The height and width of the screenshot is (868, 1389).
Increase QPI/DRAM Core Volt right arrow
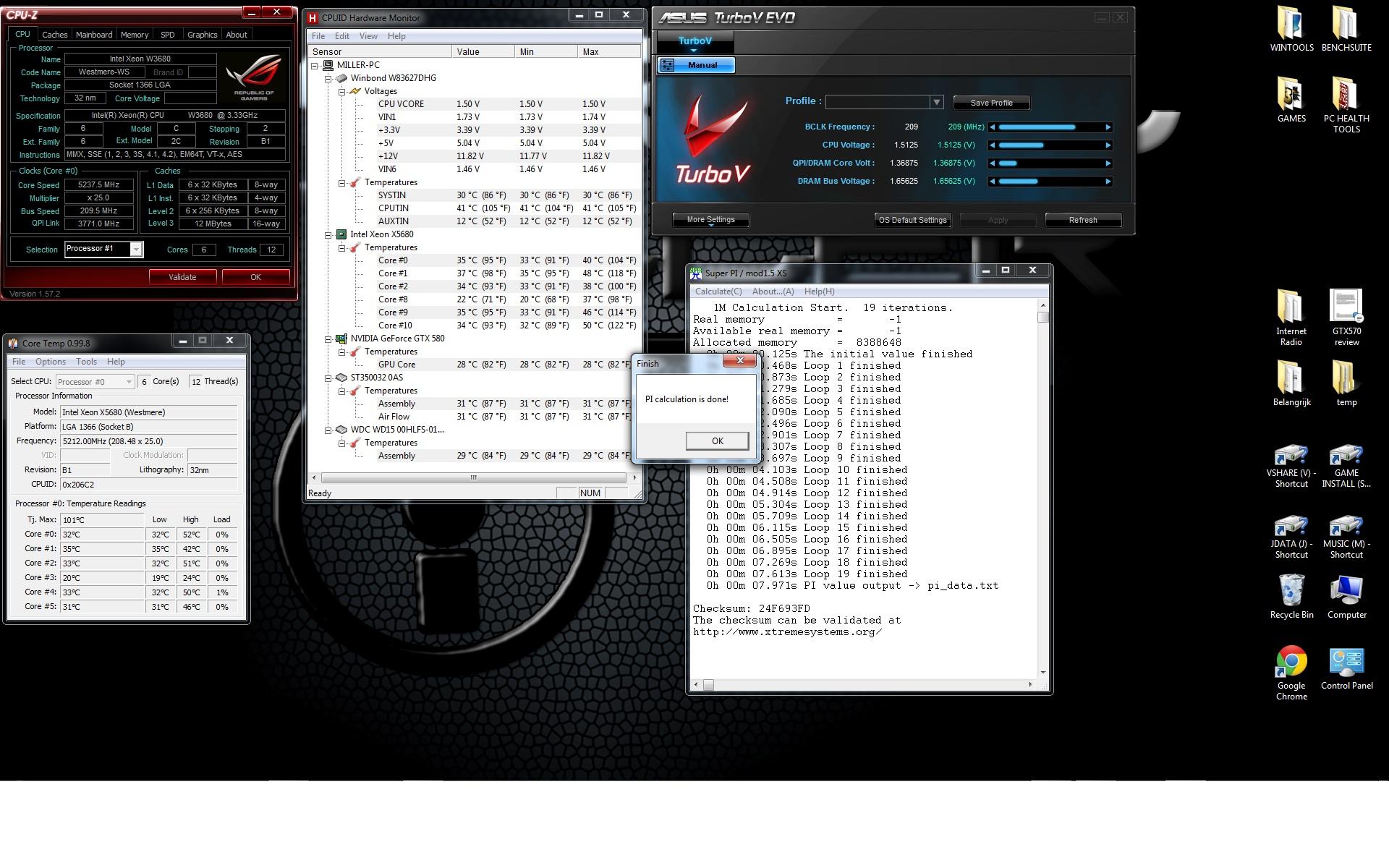1108,163
